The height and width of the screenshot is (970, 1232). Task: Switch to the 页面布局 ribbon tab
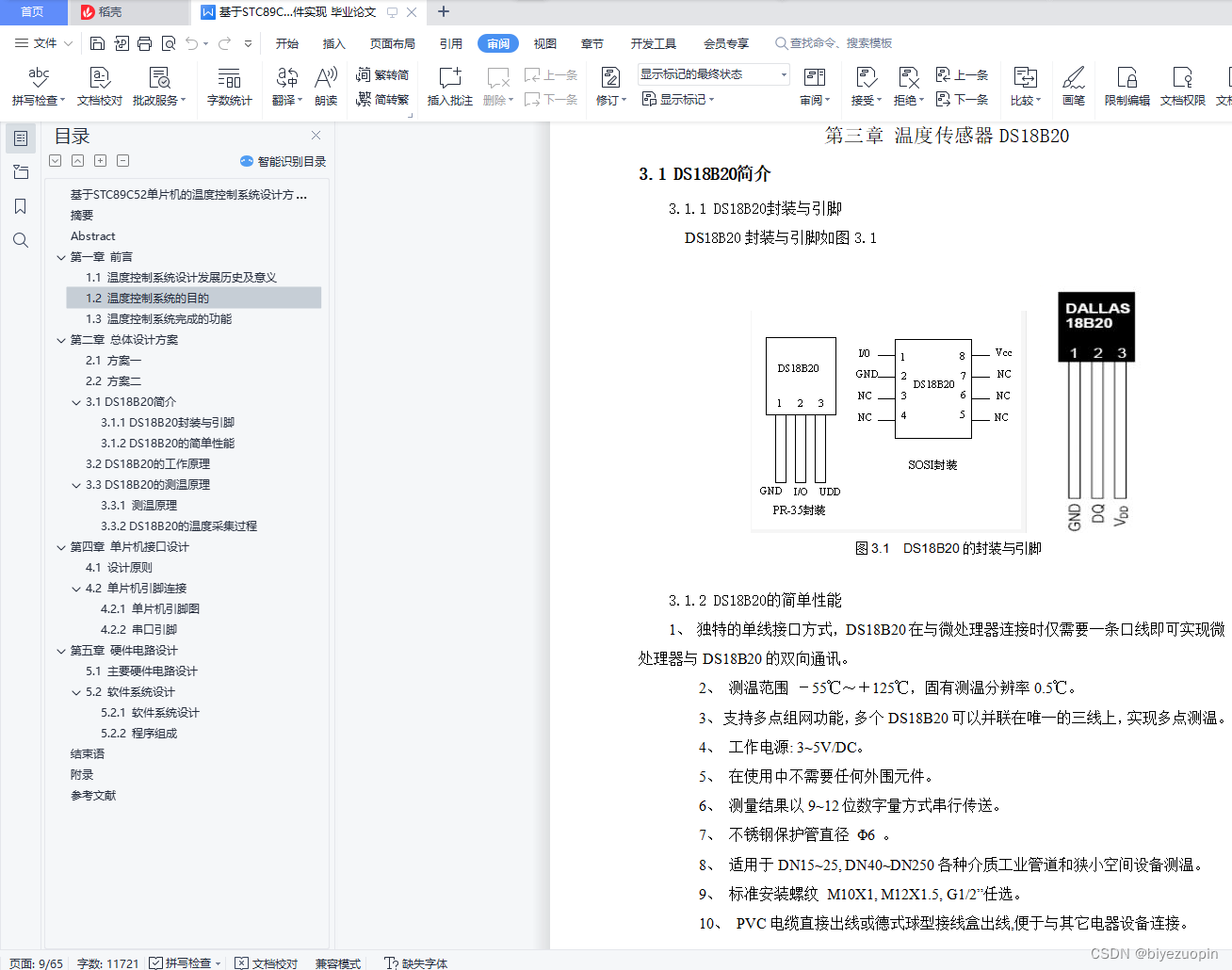[393, 43]
